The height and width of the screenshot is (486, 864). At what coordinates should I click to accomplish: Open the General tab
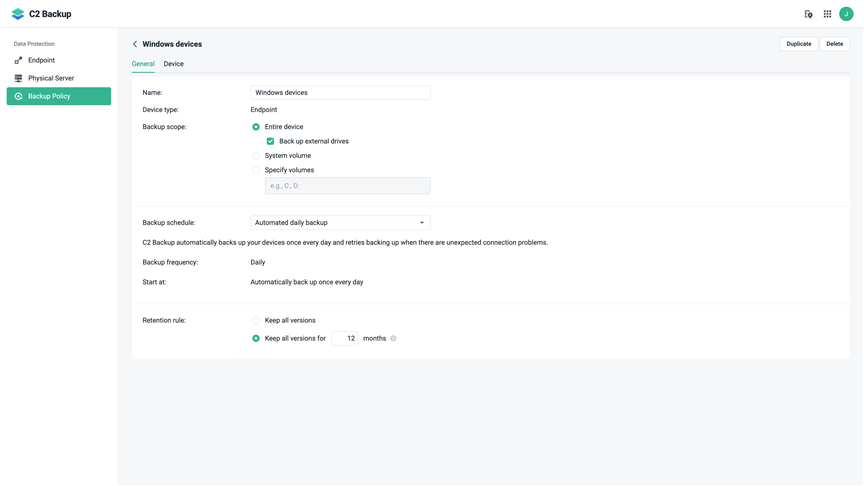pyautogui.click(x=143, y=64)
